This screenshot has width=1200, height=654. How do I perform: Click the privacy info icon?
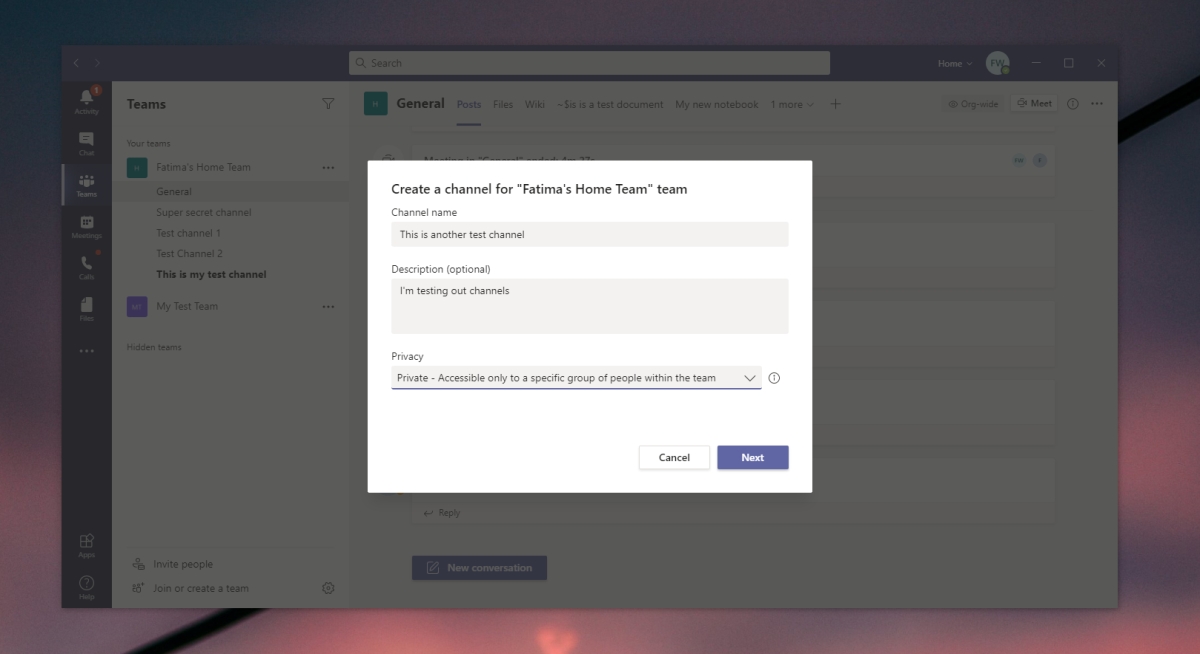[774, 378]
